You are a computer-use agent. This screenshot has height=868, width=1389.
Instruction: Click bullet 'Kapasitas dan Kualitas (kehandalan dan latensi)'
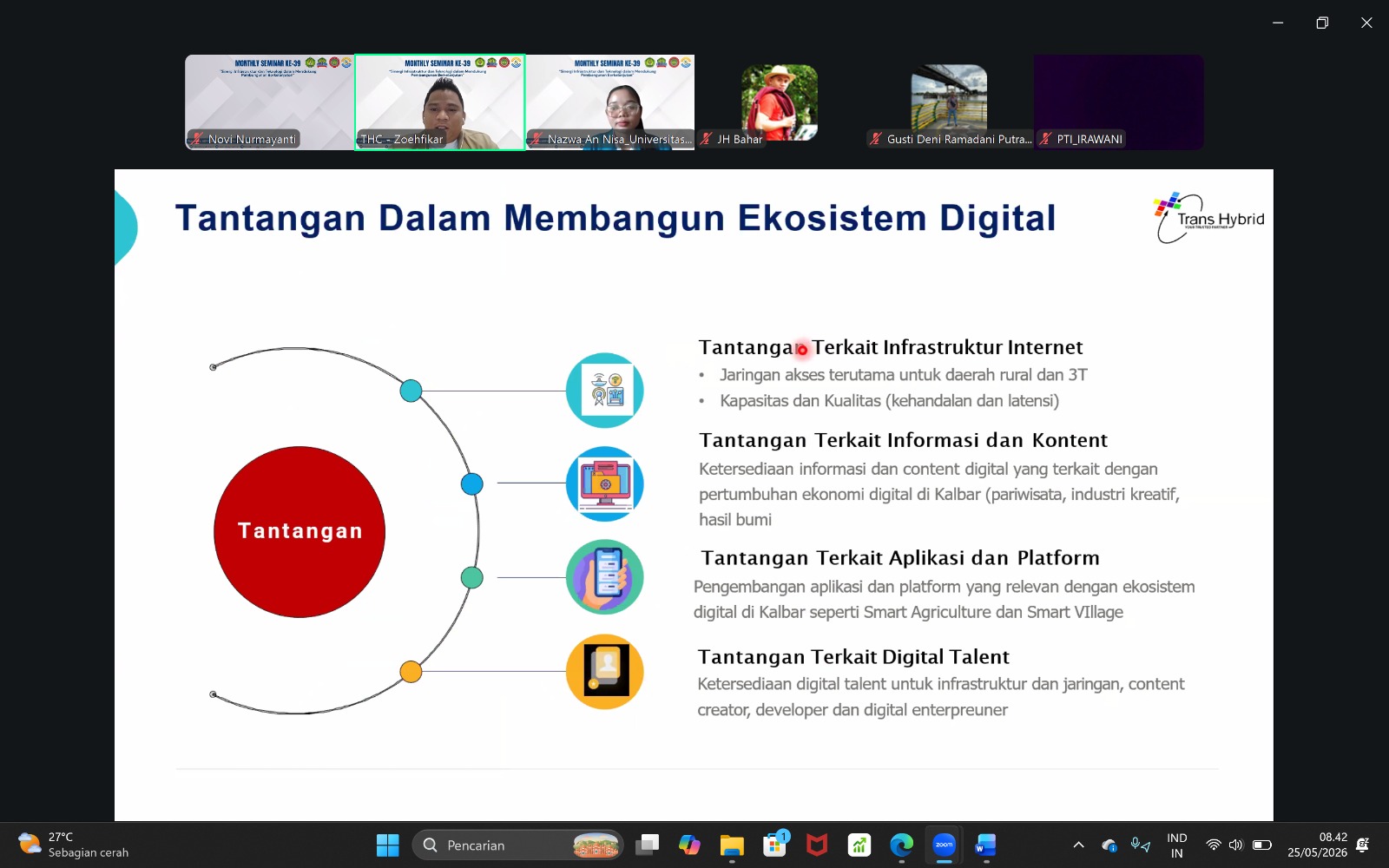(890, 401)
